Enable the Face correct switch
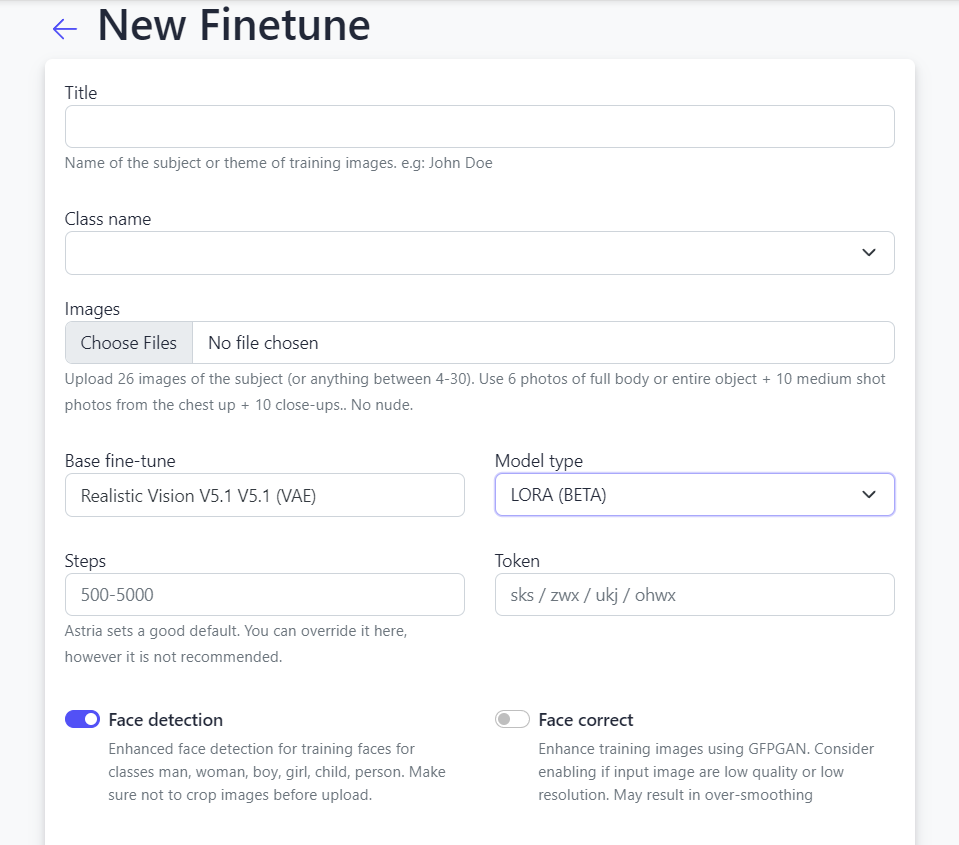 click(512, 719)
